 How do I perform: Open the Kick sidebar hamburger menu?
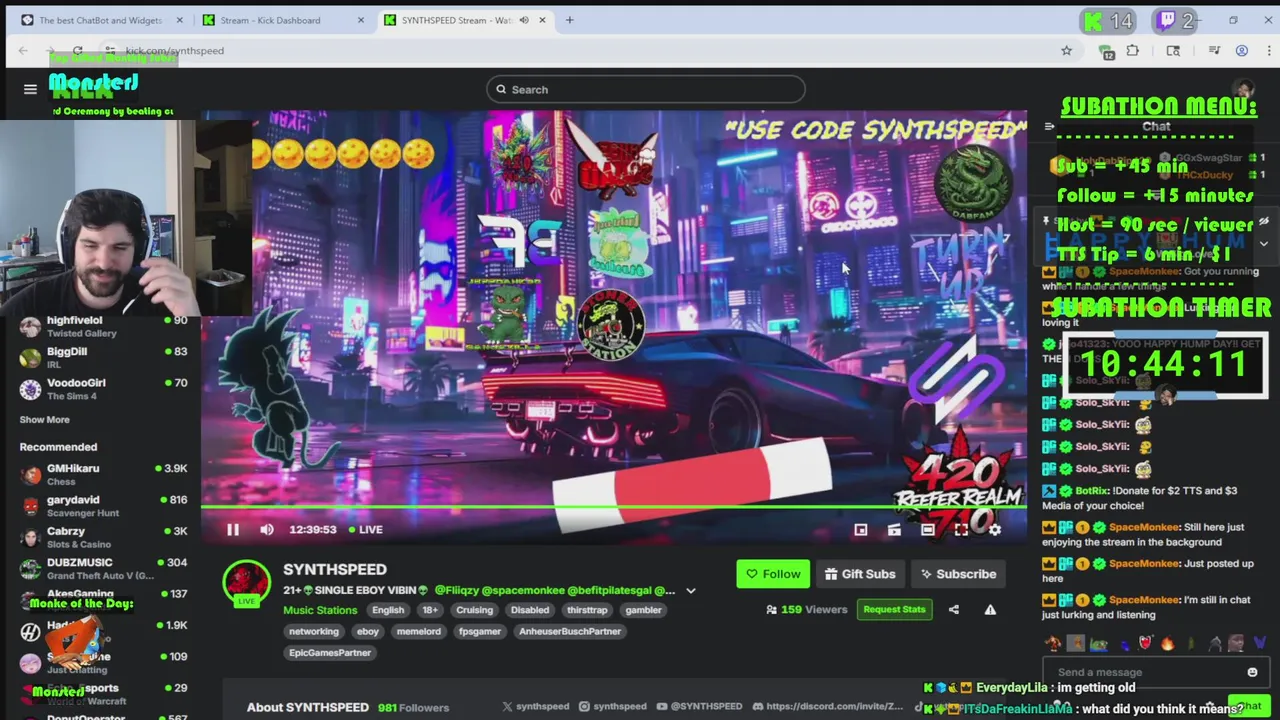30,89
